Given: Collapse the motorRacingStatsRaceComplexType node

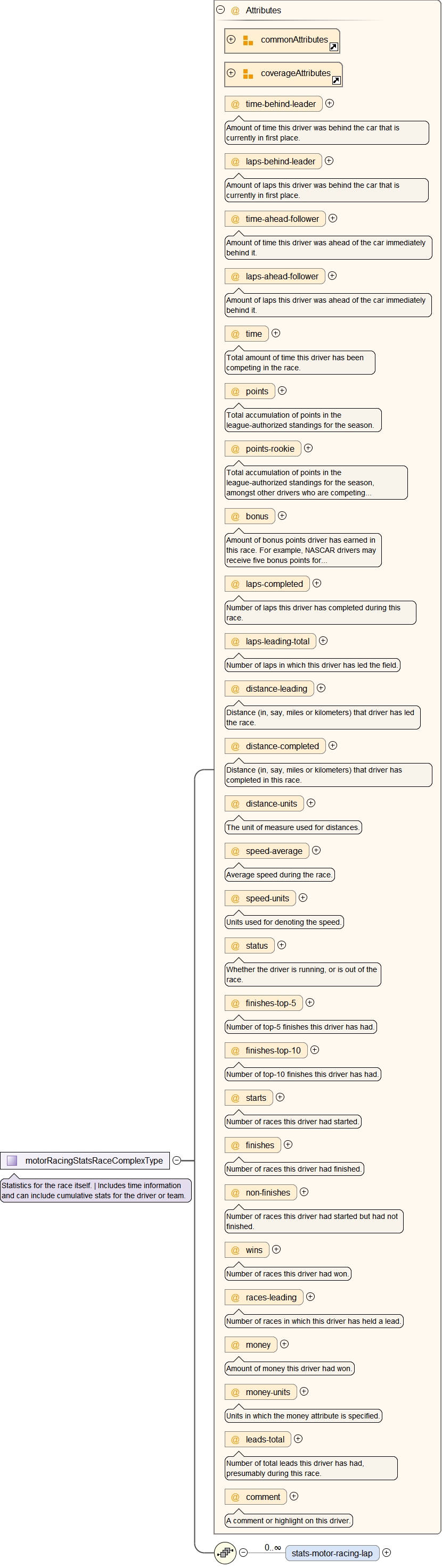Looking at the screenshot, I should [177, 1160].
